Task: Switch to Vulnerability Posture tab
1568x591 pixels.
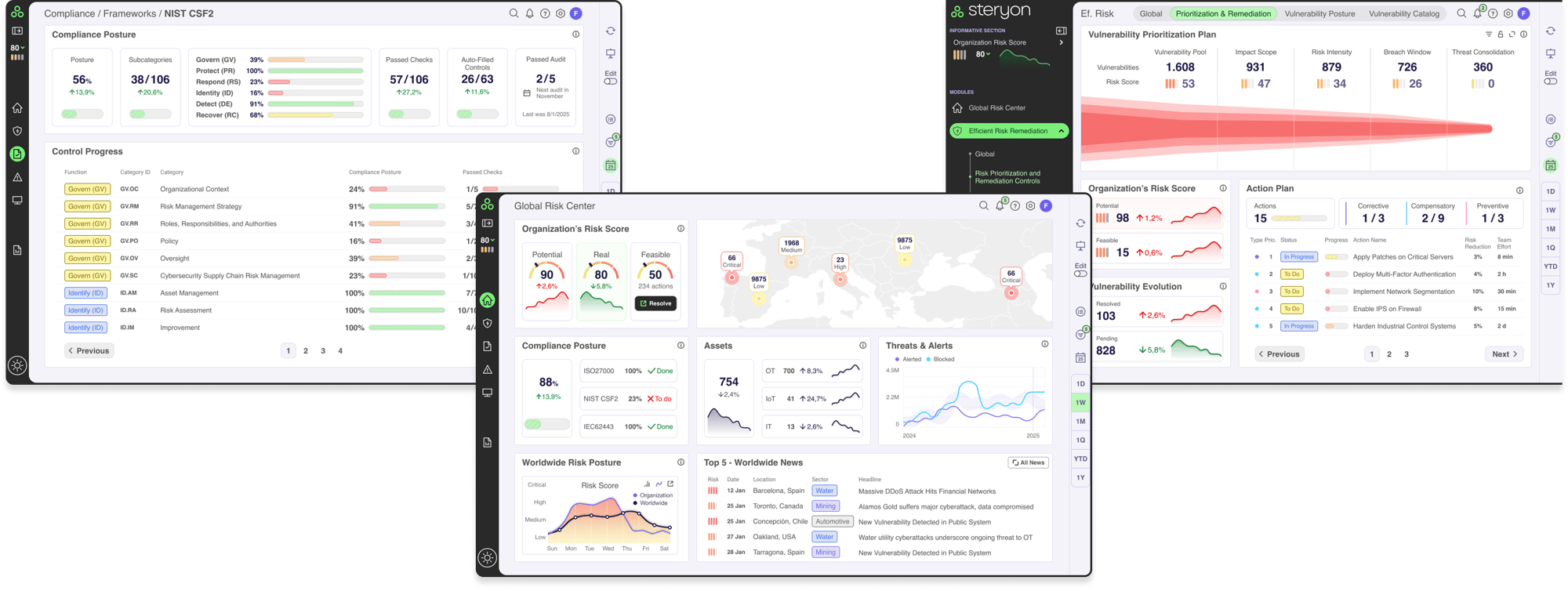Action: [x=1319, y=13]
